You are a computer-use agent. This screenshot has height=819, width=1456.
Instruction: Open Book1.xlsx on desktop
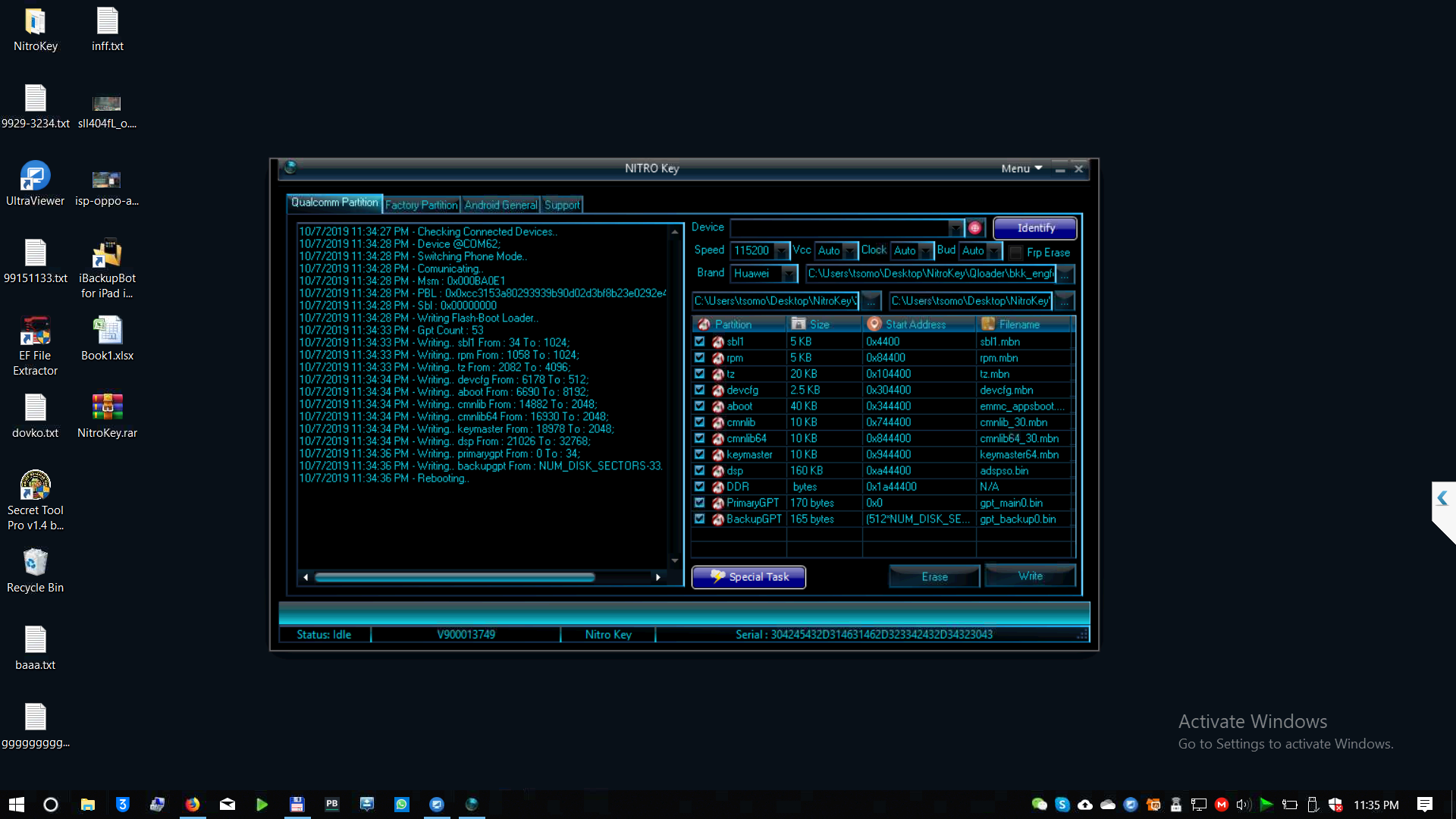[x=108, y=339]
